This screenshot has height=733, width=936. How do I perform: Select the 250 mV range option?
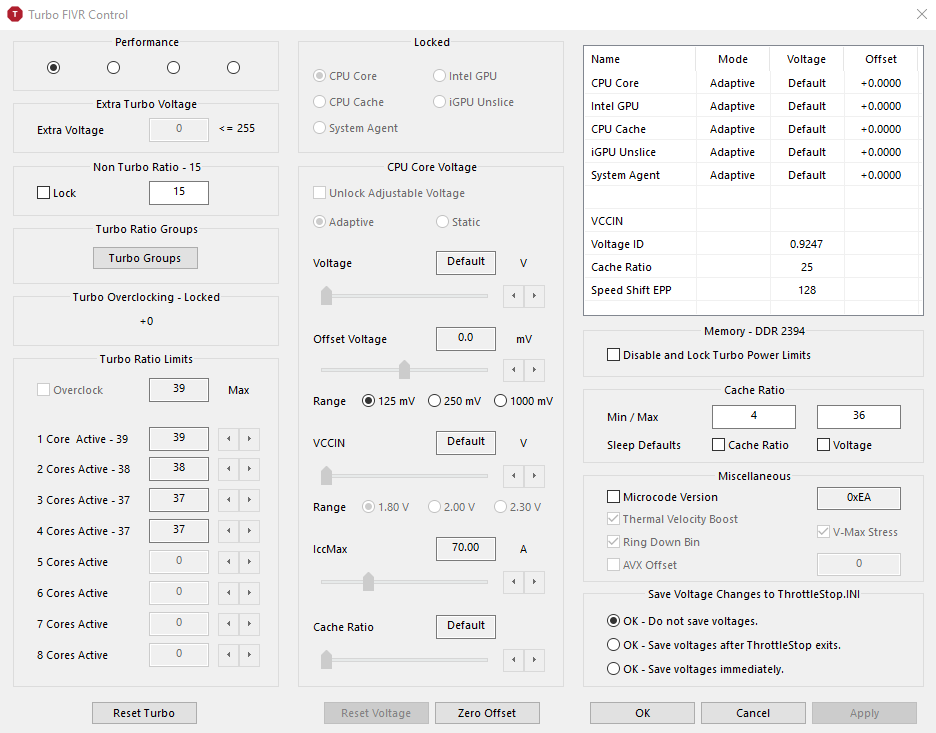pos(435,401)
